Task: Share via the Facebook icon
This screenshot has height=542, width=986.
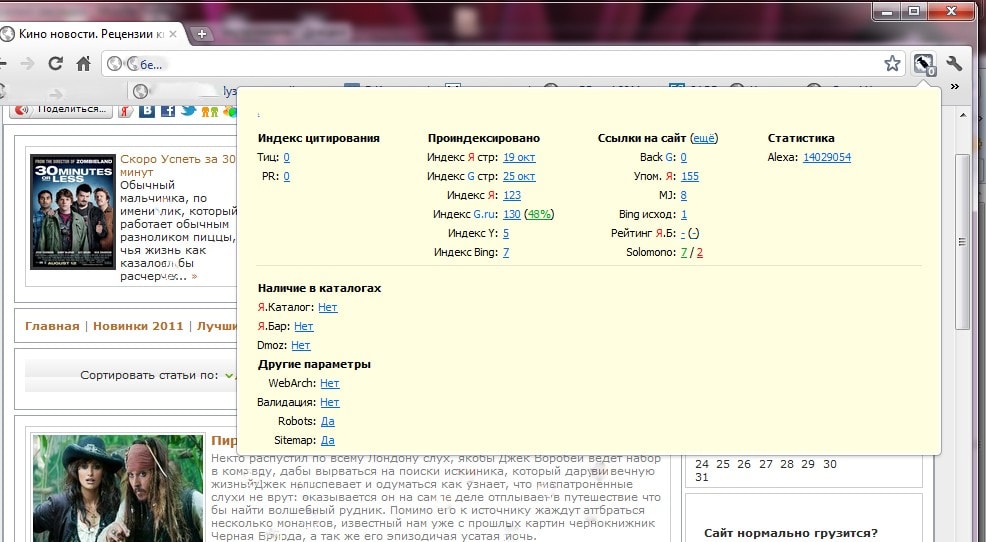Action: click(168, 110)
